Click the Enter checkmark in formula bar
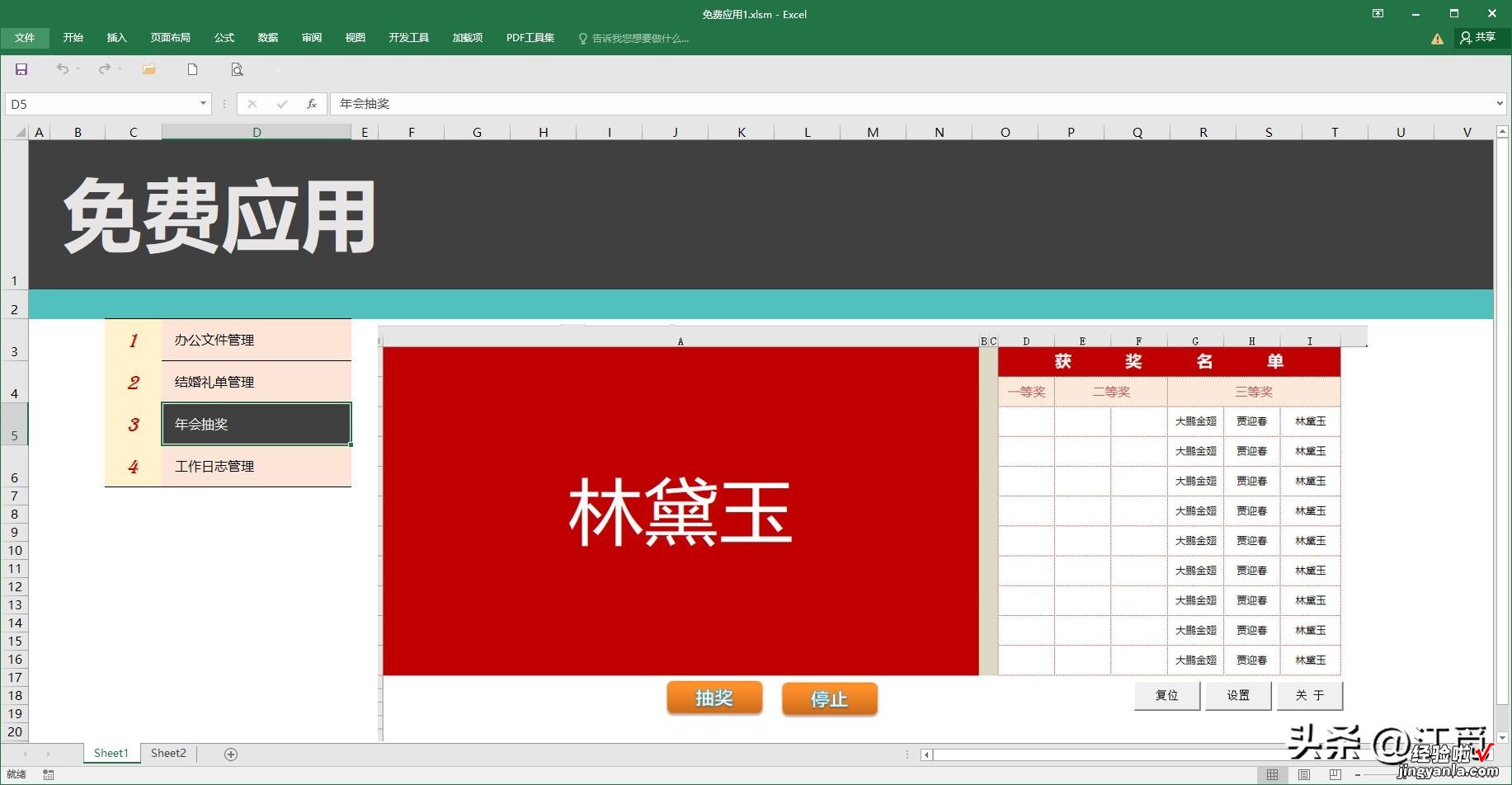 [x=282, y=104]
